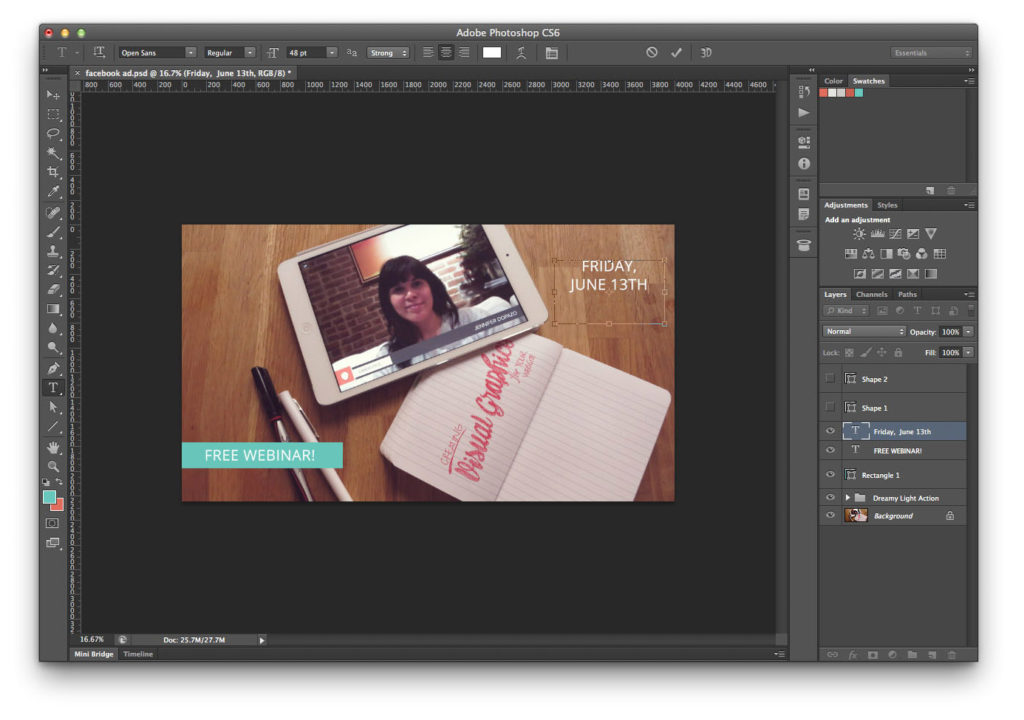Open the Normal blend mode dropdown
Image resolution: width=1024 pixels, height=720 pixels.
point(864,332)
